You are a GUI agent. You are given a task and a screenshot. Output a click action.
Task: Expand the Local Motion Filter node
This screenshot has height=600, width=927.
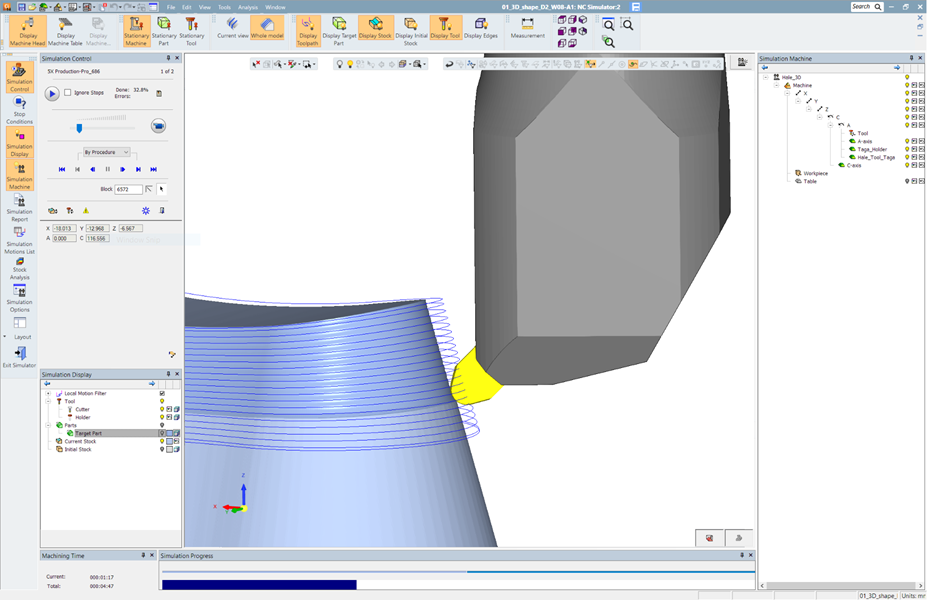(48, 393)
